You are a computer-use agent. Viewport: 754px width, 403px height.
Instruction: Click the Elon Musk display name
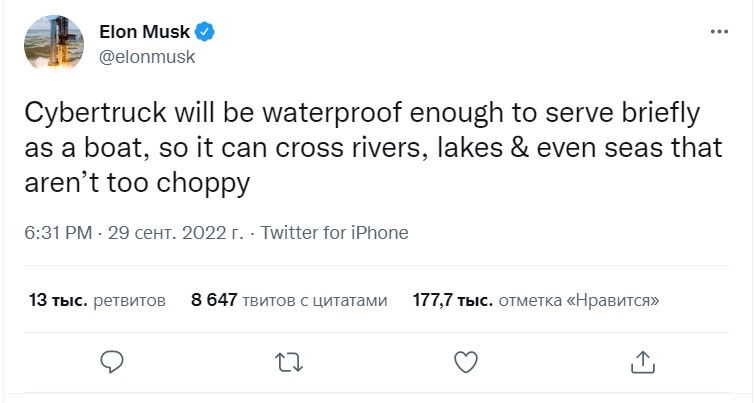[x=144, y=33]
